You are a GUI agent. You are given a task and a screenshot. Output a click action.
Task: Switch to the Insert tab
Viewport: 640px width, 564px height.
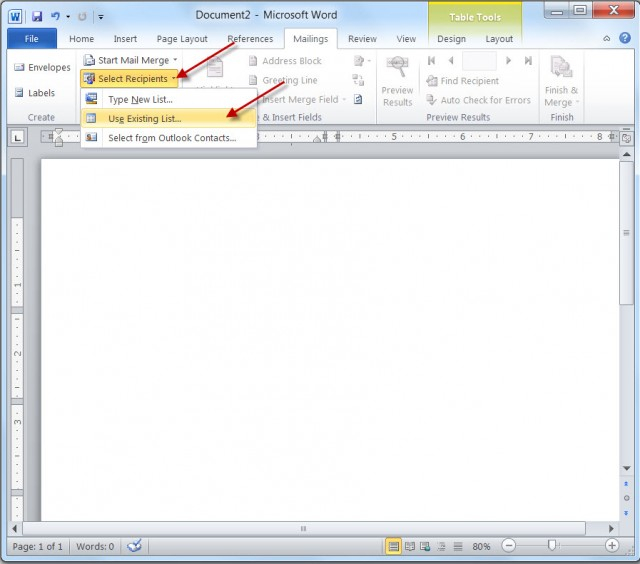pos(125,39)
